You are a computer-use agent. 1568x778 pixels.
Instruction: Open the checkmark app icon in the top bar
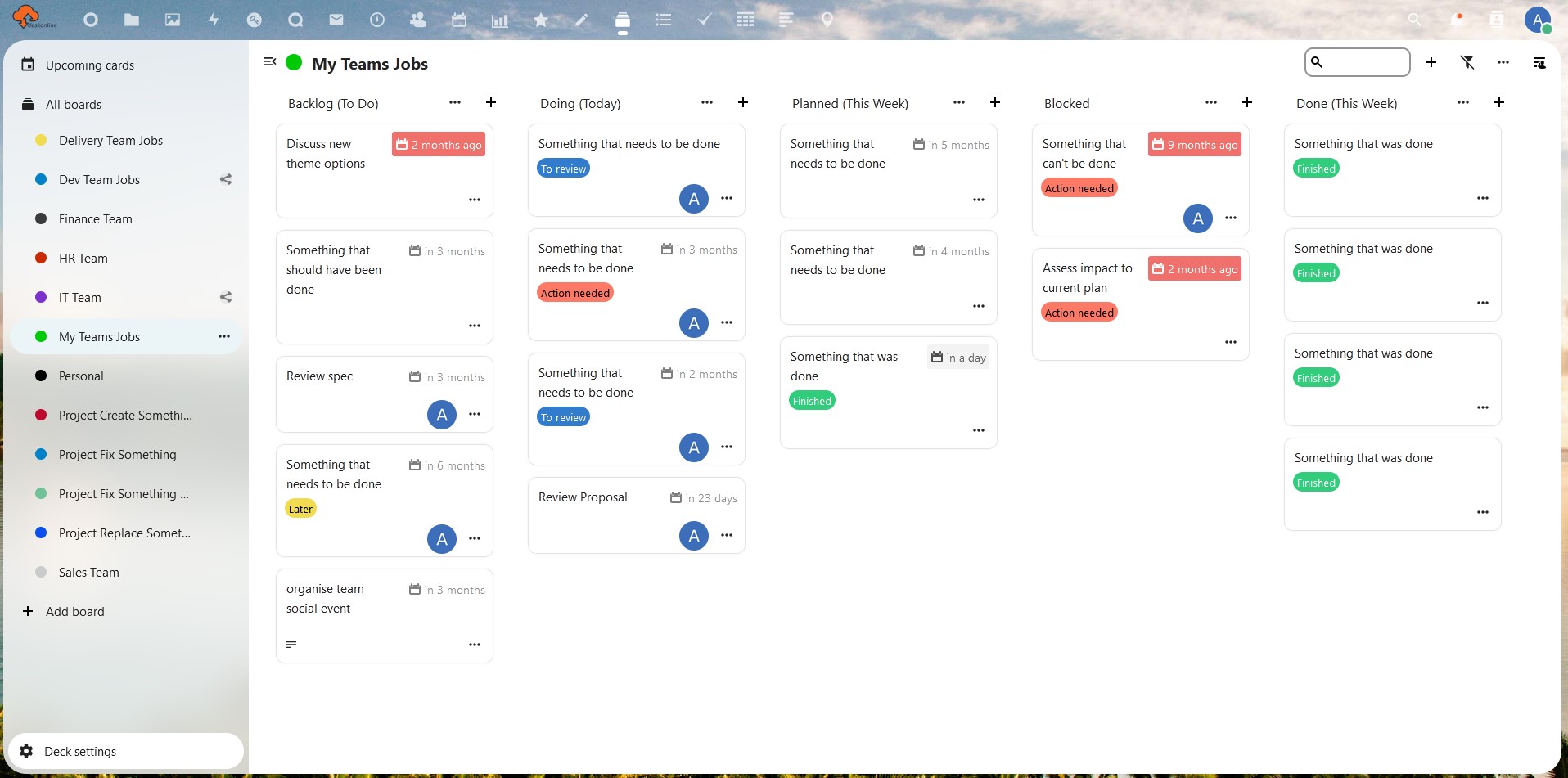point(705,20)
